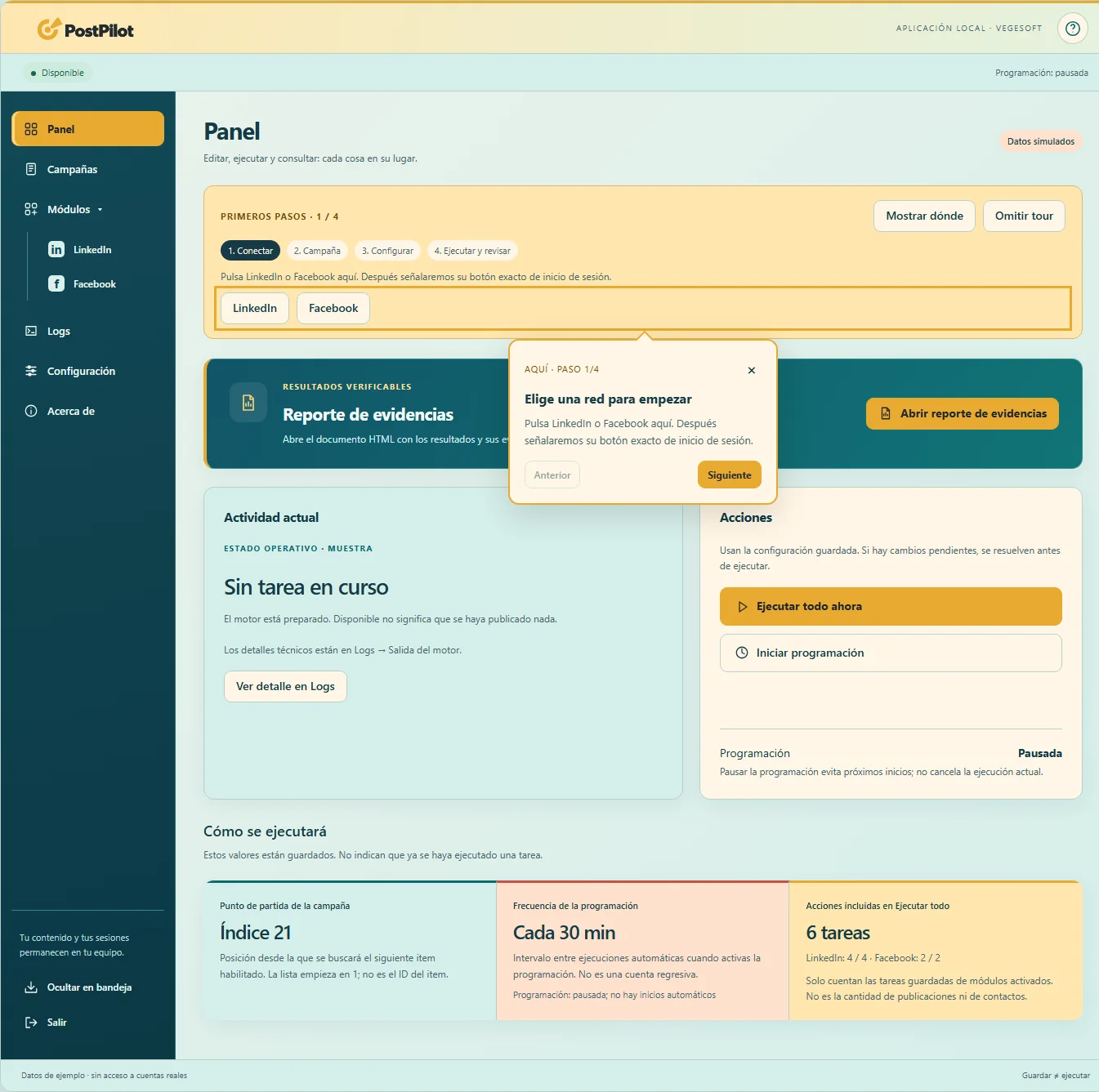The height and width of the screenshot is (1092, 1099).
Task: Select tour step 4. Ejecutar y revisar
Action: pyautogui.click(x=472, y=251)
